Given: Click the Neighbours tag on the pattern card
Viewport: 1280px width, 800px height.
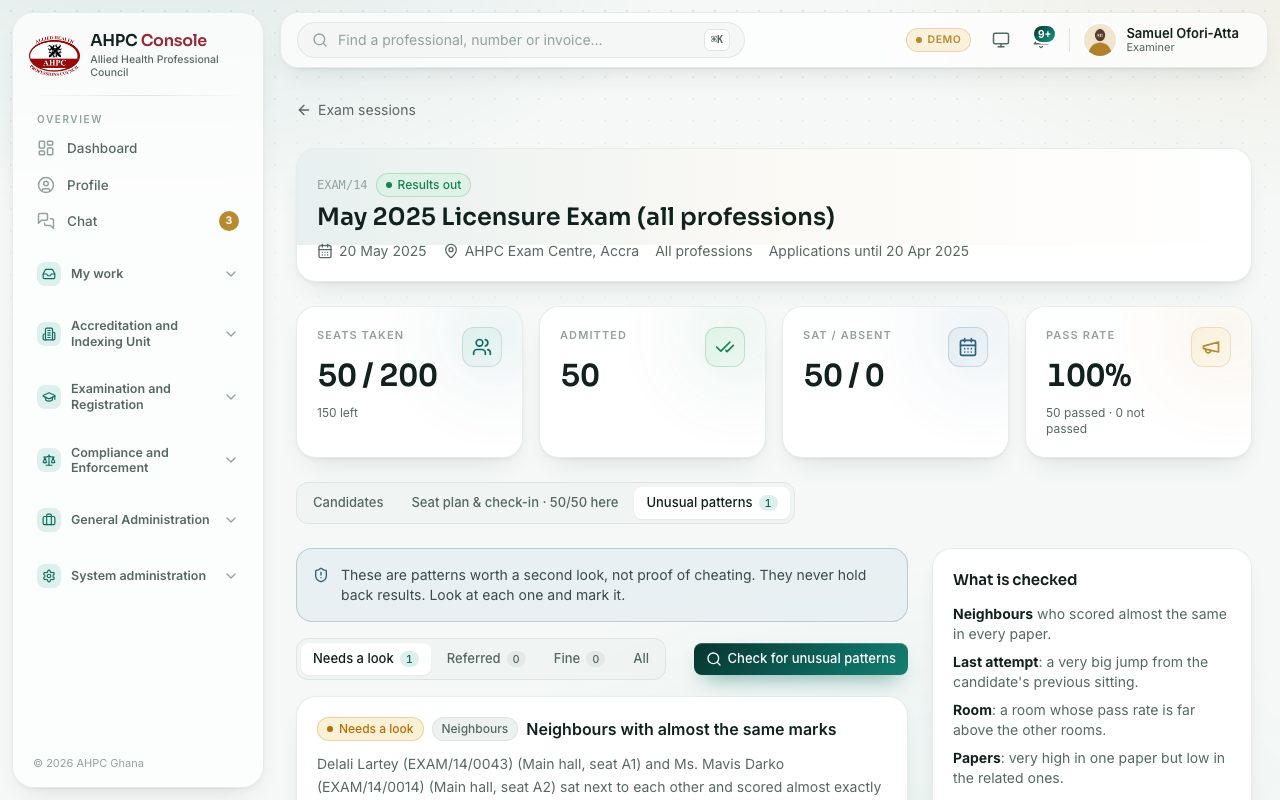Looking at the screenshot, I should pos(475,729).
